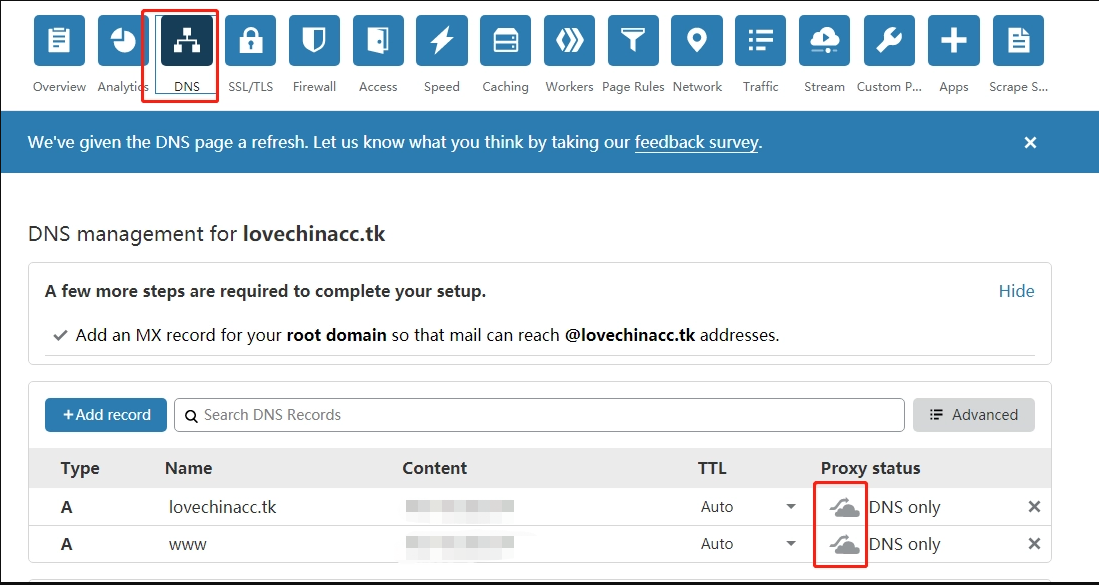Open the Apps plus icon
This screenshot has height=585, width=1099.
point(954,41)
